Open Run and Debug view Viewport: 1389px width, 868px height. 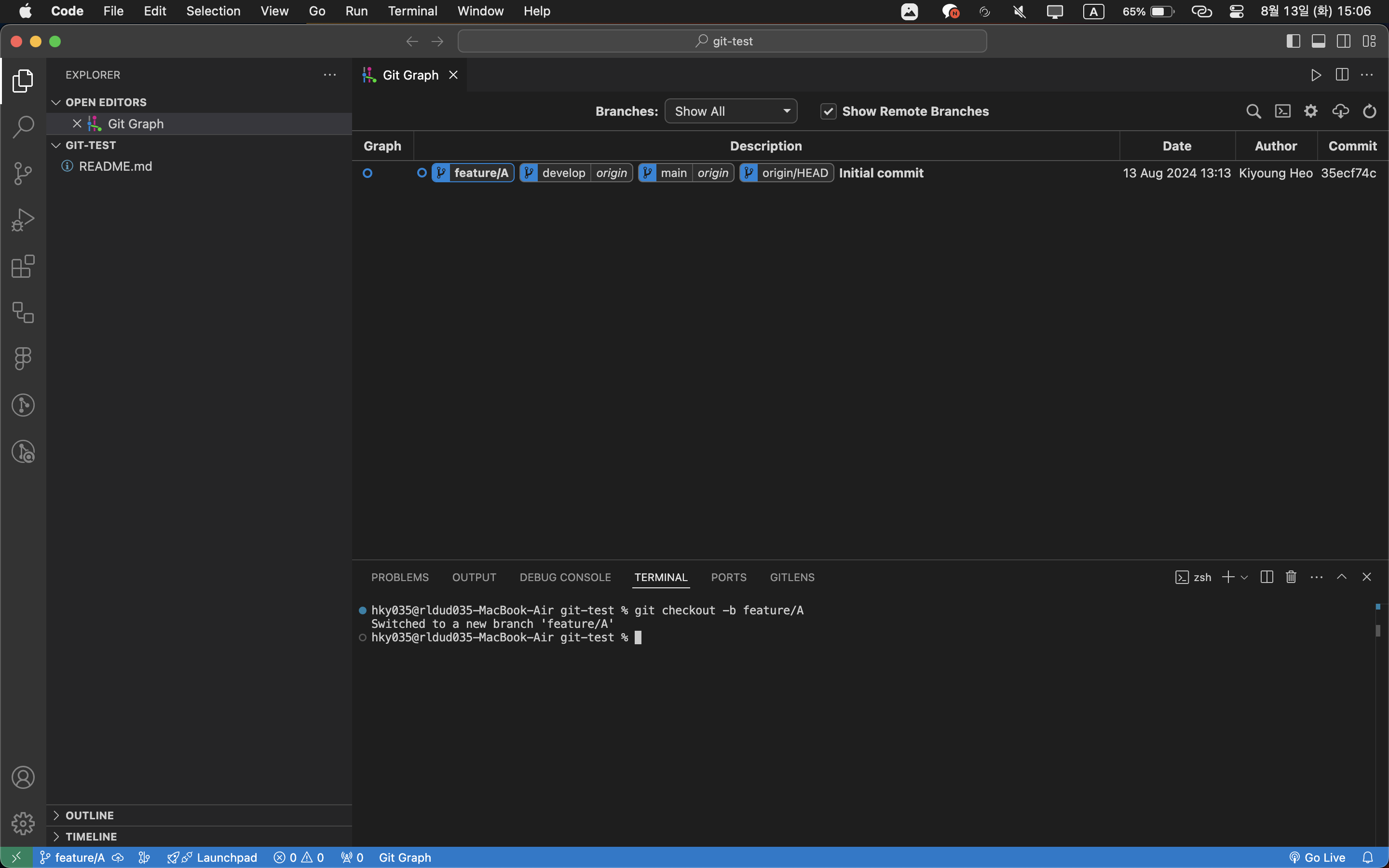[x=23, y=220]
